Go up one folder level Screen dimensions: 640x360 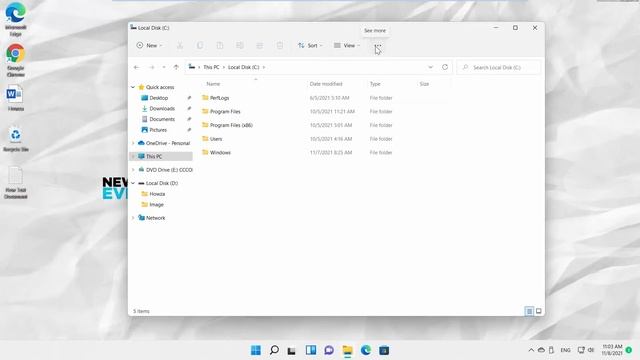(176, 67)
